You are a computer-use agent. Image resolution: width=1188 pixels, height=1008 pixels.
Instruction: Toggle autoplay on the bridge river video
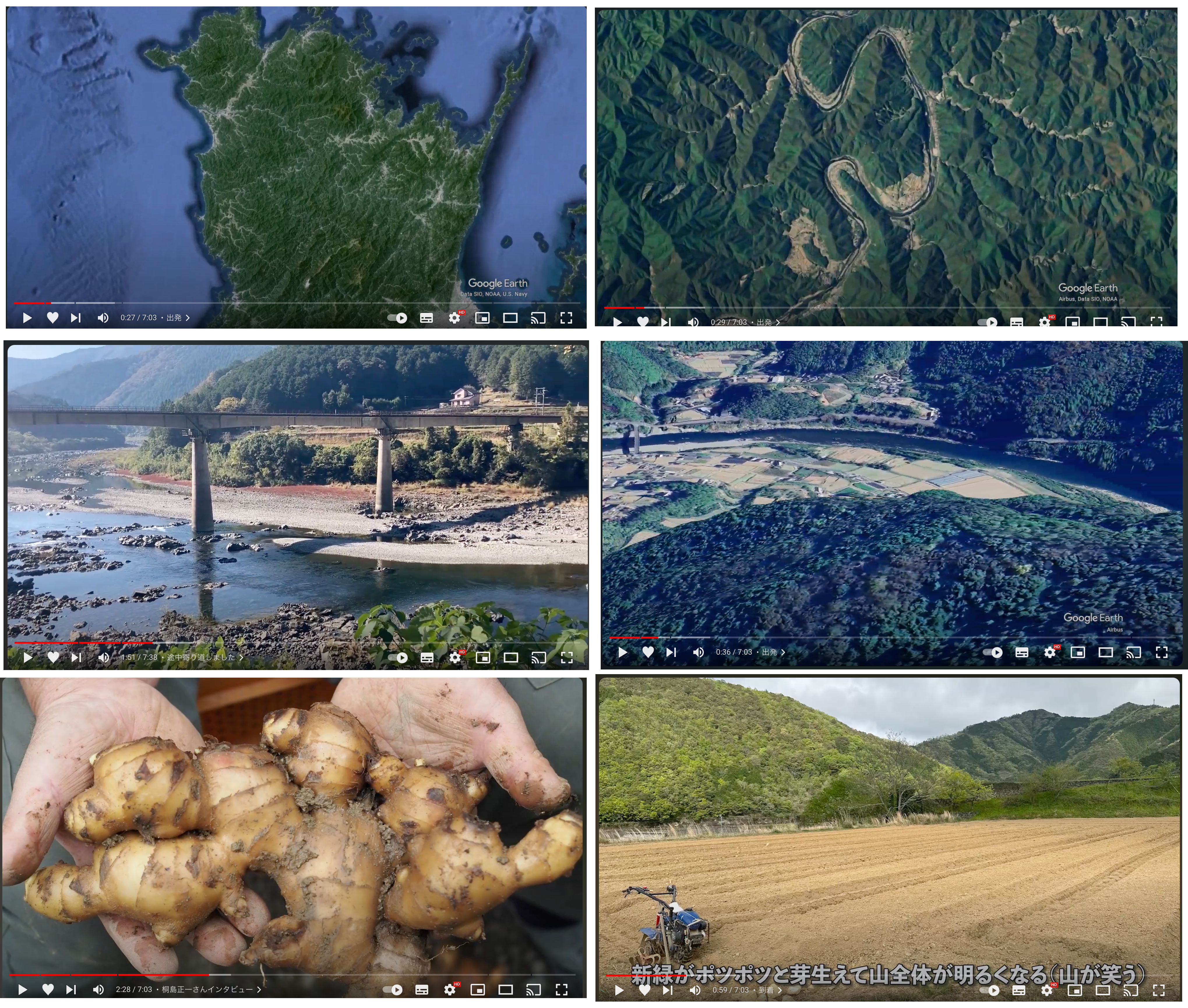(398, 658)
